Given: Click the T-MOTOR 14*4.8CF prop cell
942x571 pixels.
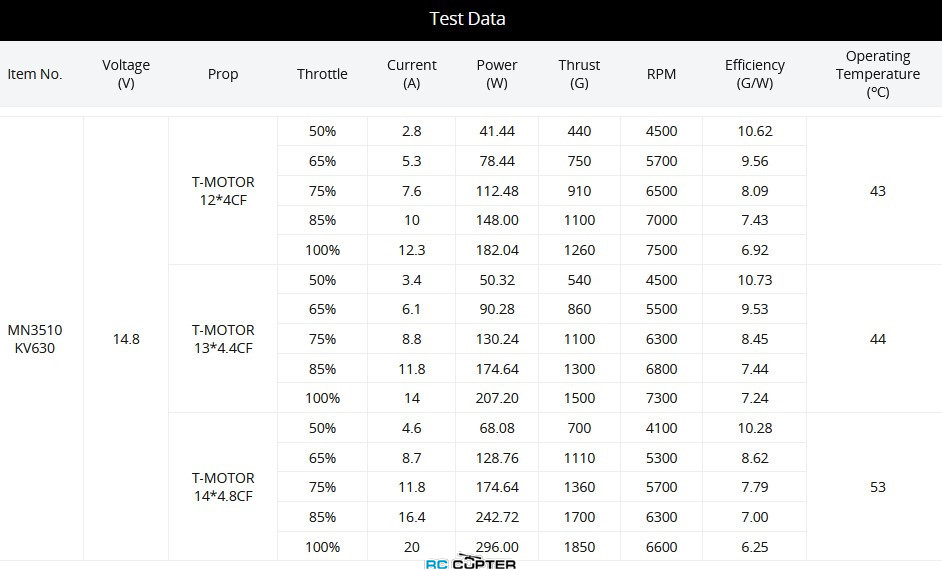Looking at the screenshot, I should click(223, 487).
